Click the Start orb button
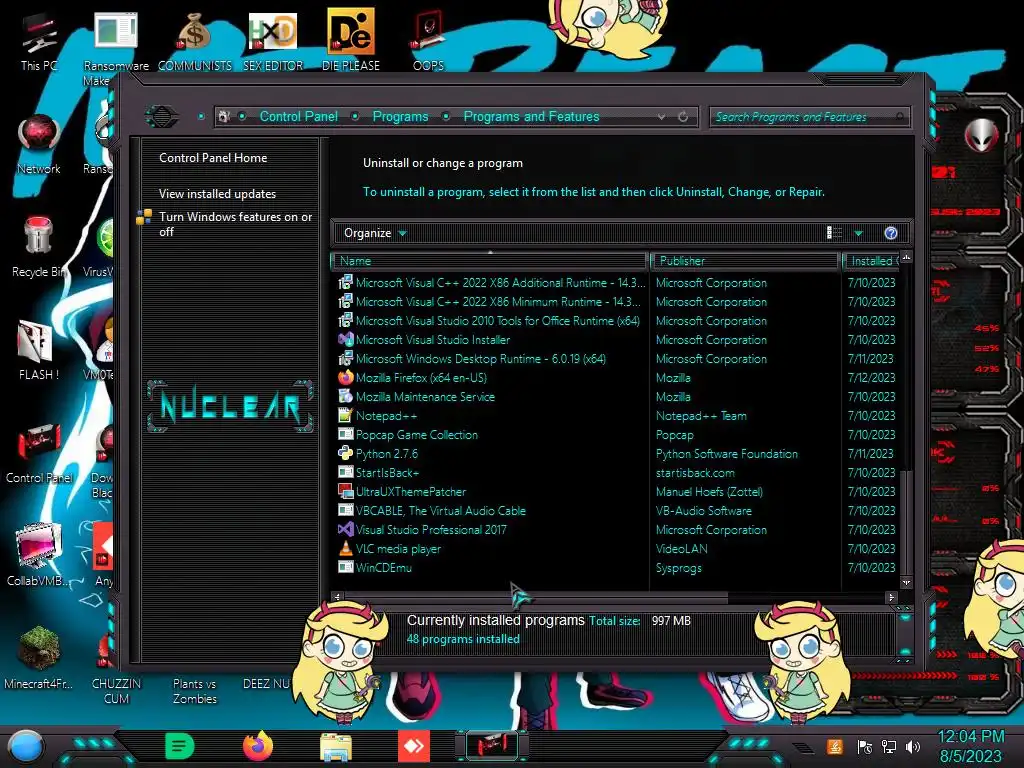1024x768 pixels. pyautogui.click(x=26, y=747)
